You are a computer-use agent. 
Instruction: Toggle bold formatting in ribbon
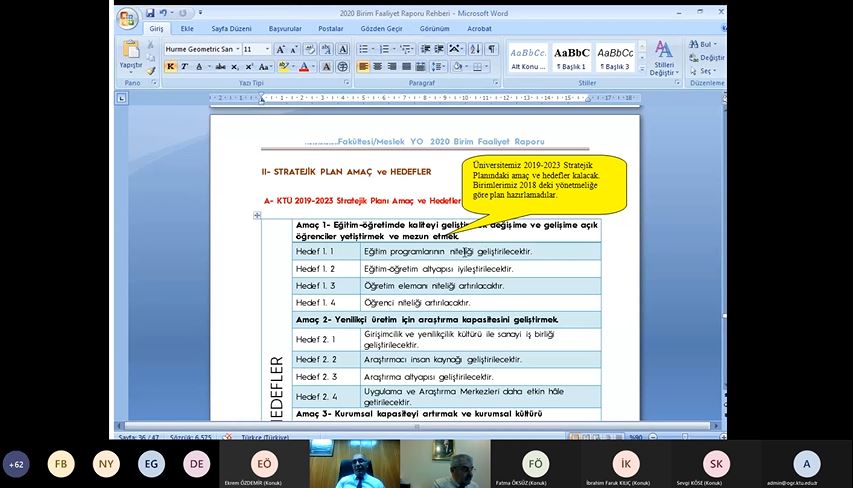coord(170,67)
